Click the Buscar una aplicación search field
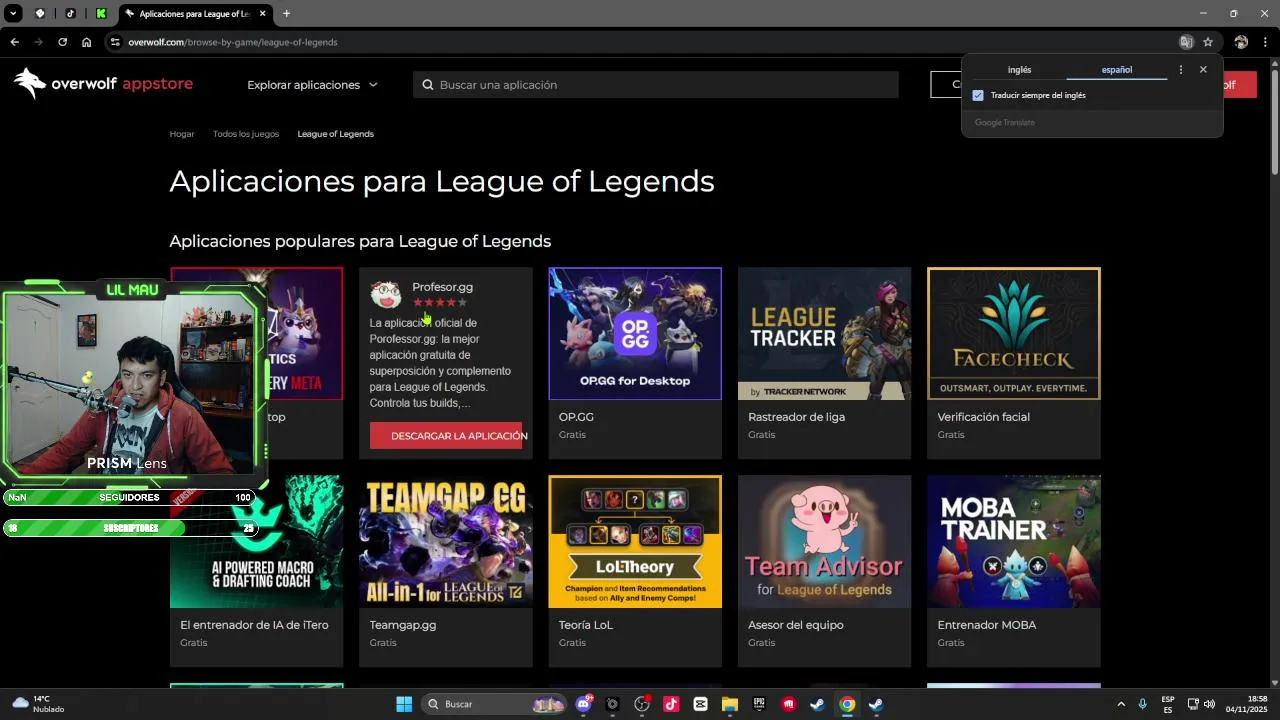Screen dimensions: 1280x720 pyautogui.click(x=656, y=85)
